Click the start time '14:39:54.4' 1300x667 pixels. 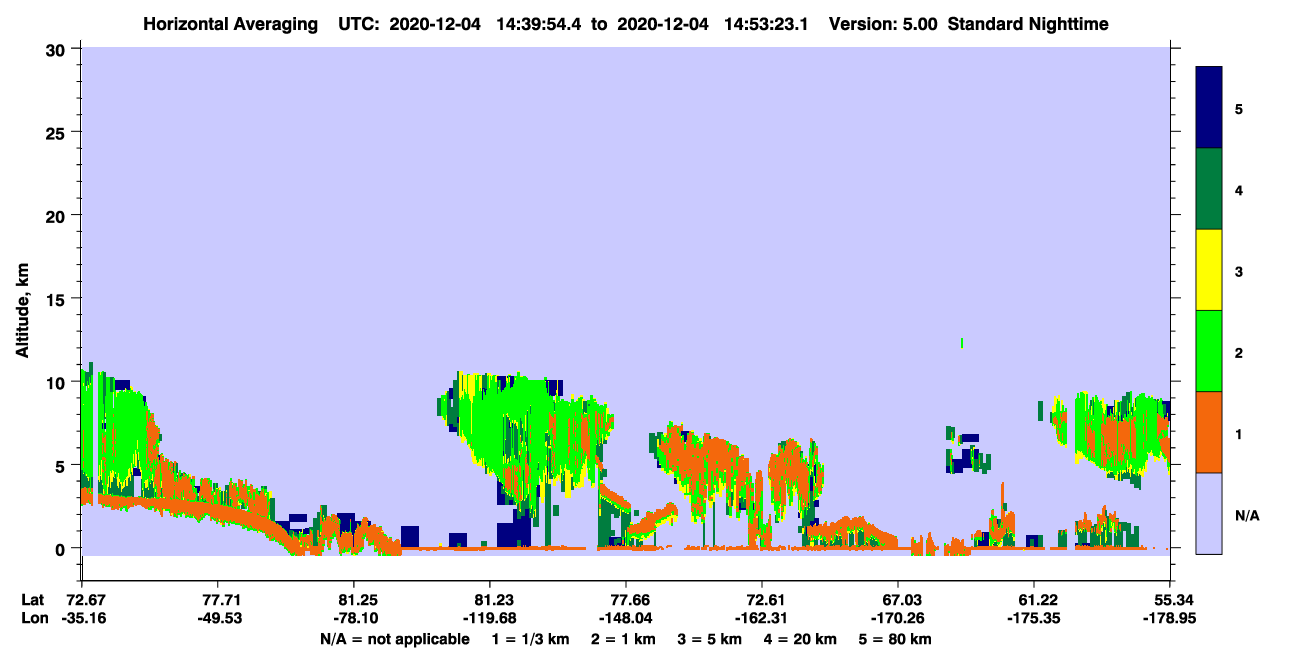pos(539,23)
